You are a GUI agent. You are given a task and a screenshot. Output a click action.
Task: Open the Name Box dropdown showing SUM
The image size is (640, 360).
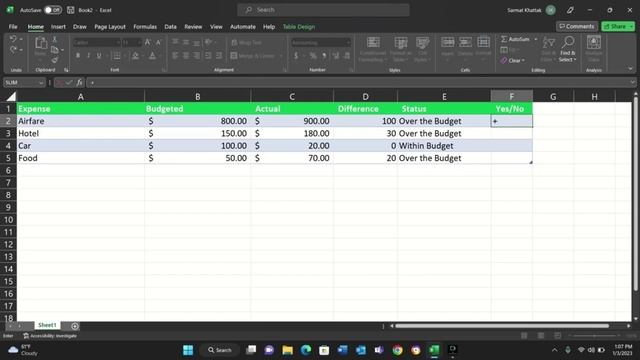click(41, 83)
